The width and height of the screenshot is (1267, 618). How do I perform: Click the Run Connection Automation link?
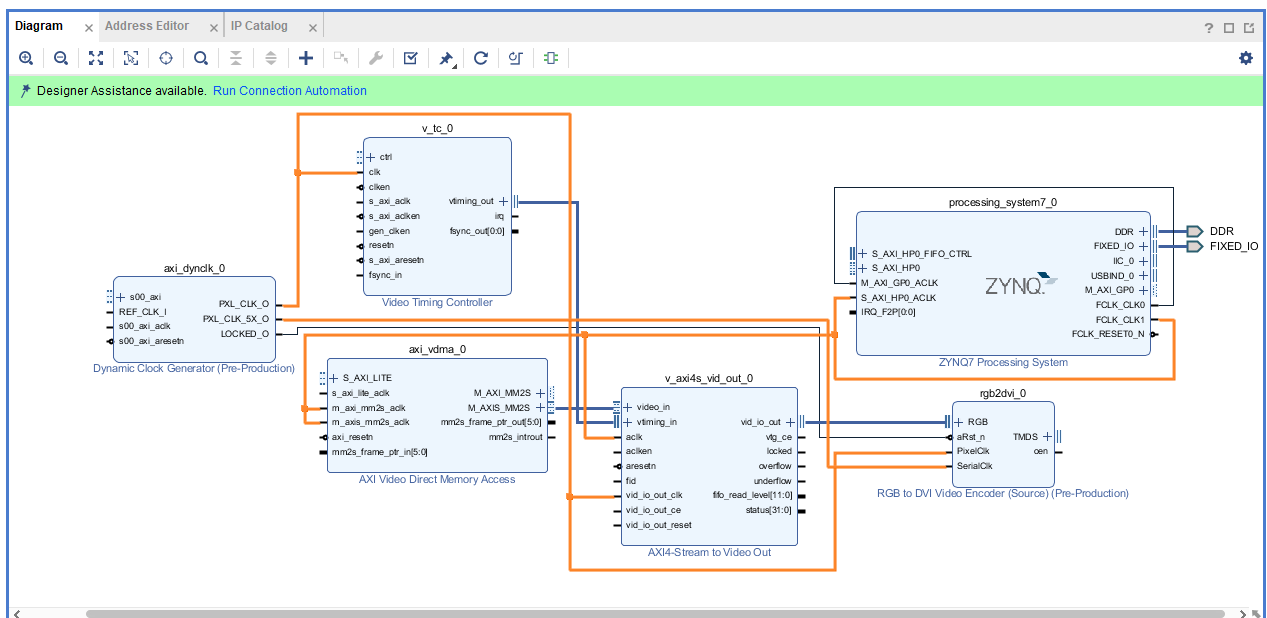tap(290, 91)
